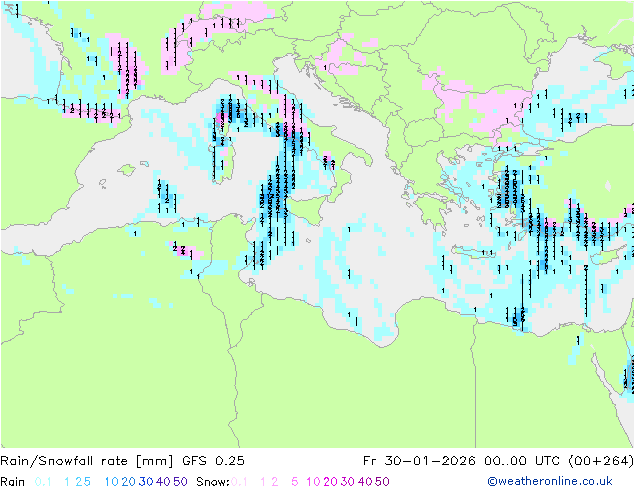This screenshot has height=490, width=634.
Task: Click the 'Snow:' legend label
Action: click(x=213, y=482)
